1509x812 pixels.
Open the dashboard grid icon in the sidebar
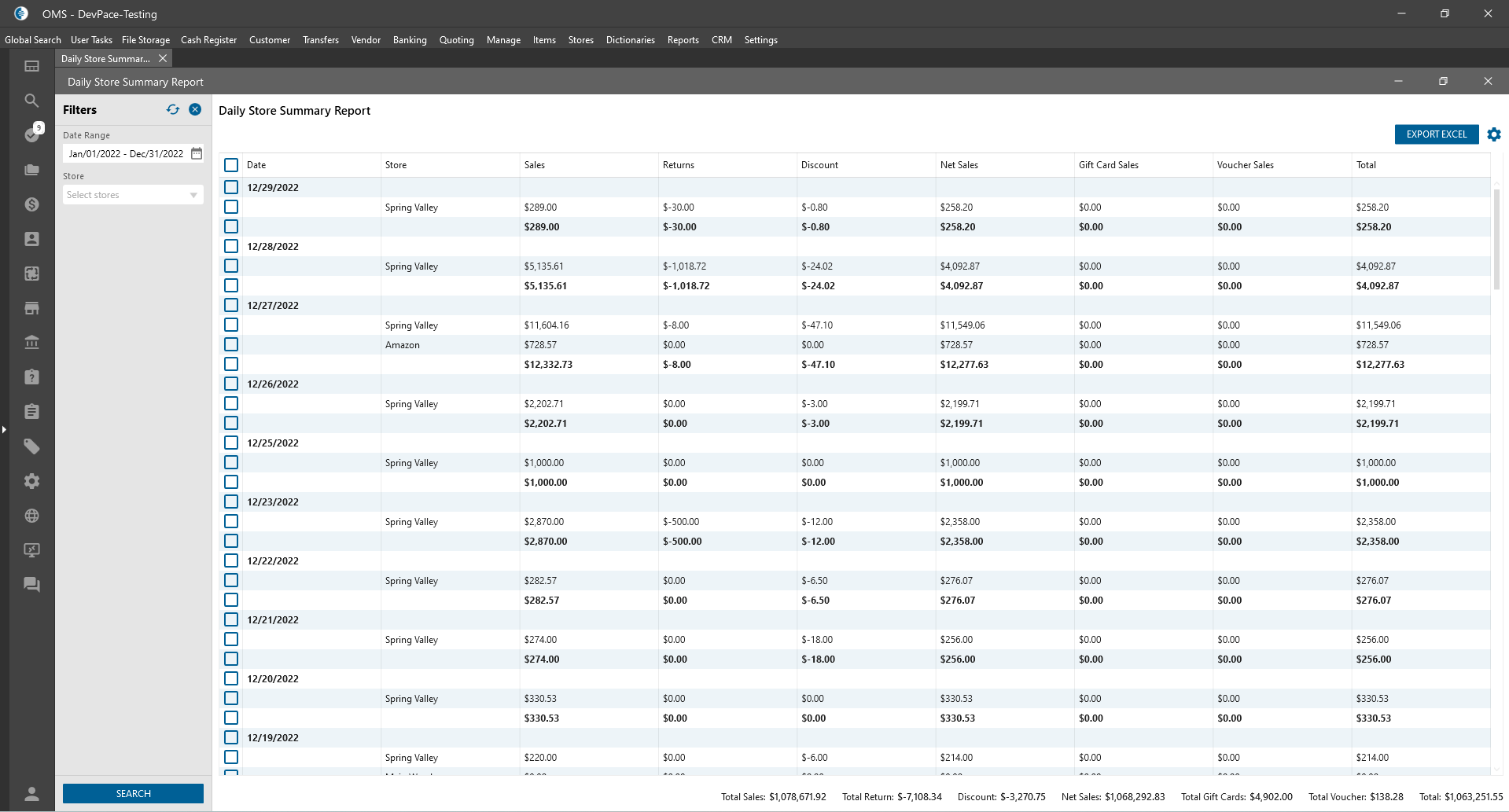click(x=31, y=66)
